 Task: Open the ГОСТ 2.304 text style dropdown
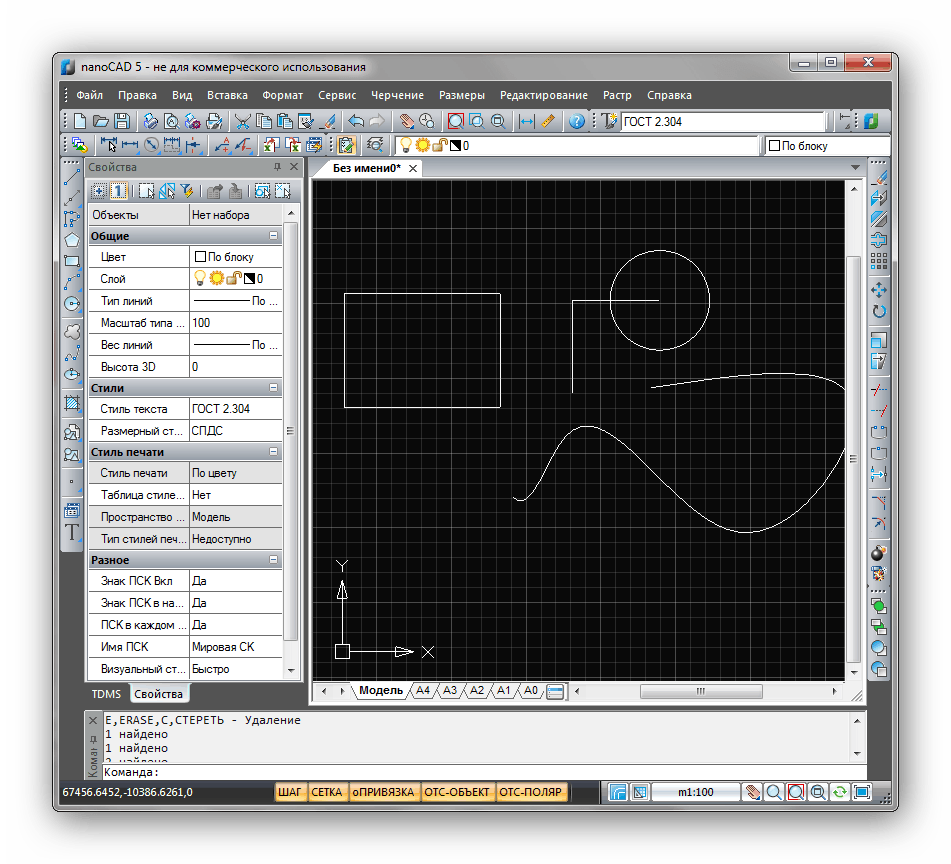pyautogui.click(x=724, y=122)
